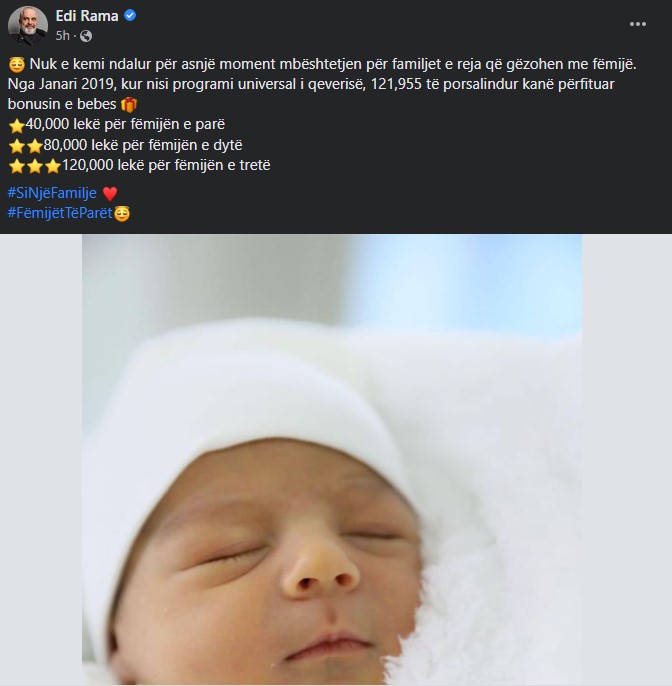Click the three stars before 120,000 lekë
The height and width of the screenshot is (686, 672).
pos(33,165)
